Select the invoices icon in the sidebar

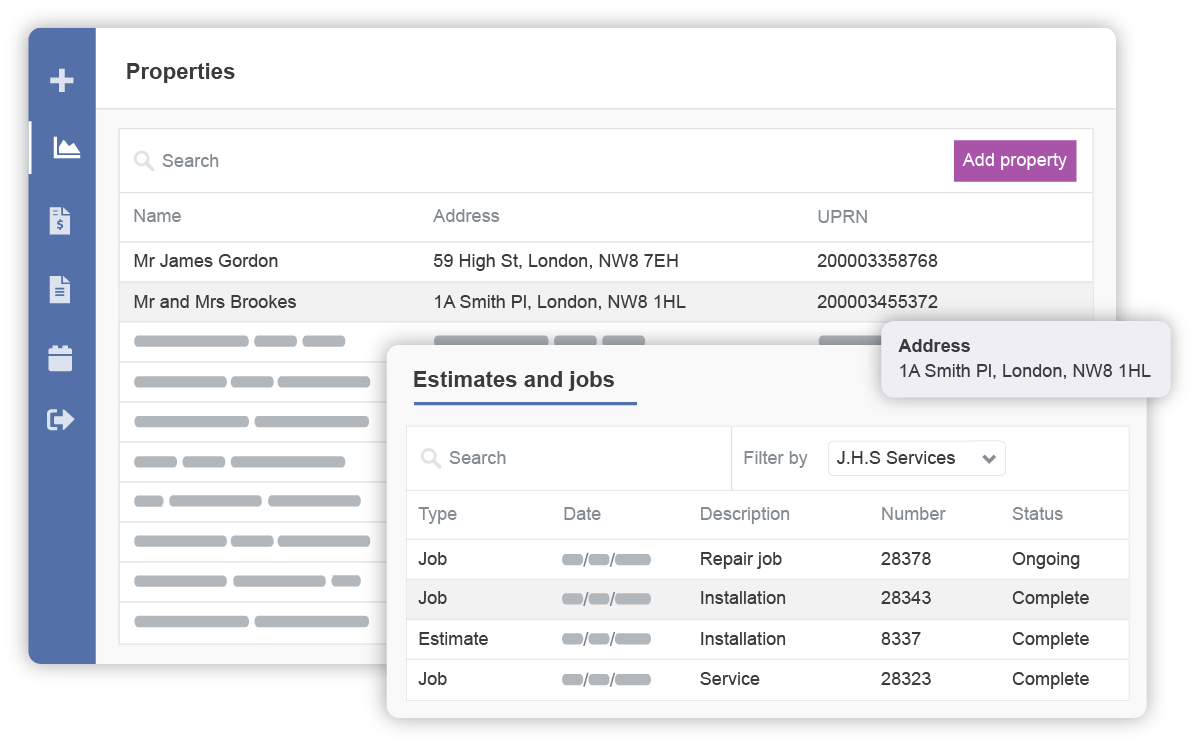point(62,223)
